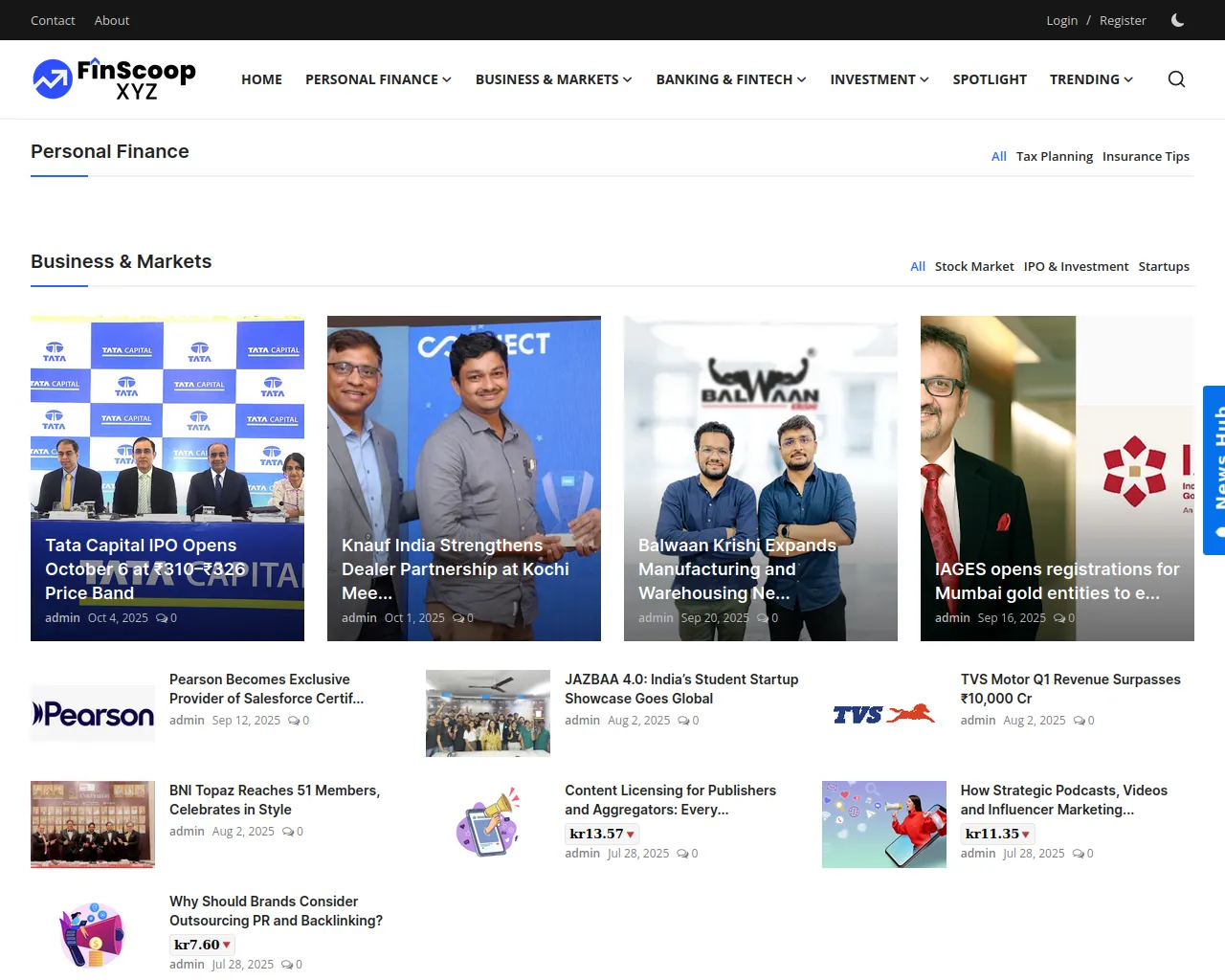Viewport: 1225px width, 980px height.
Task: Click comment icon on Tata Capital IPO article
Action: click(162, 618)
